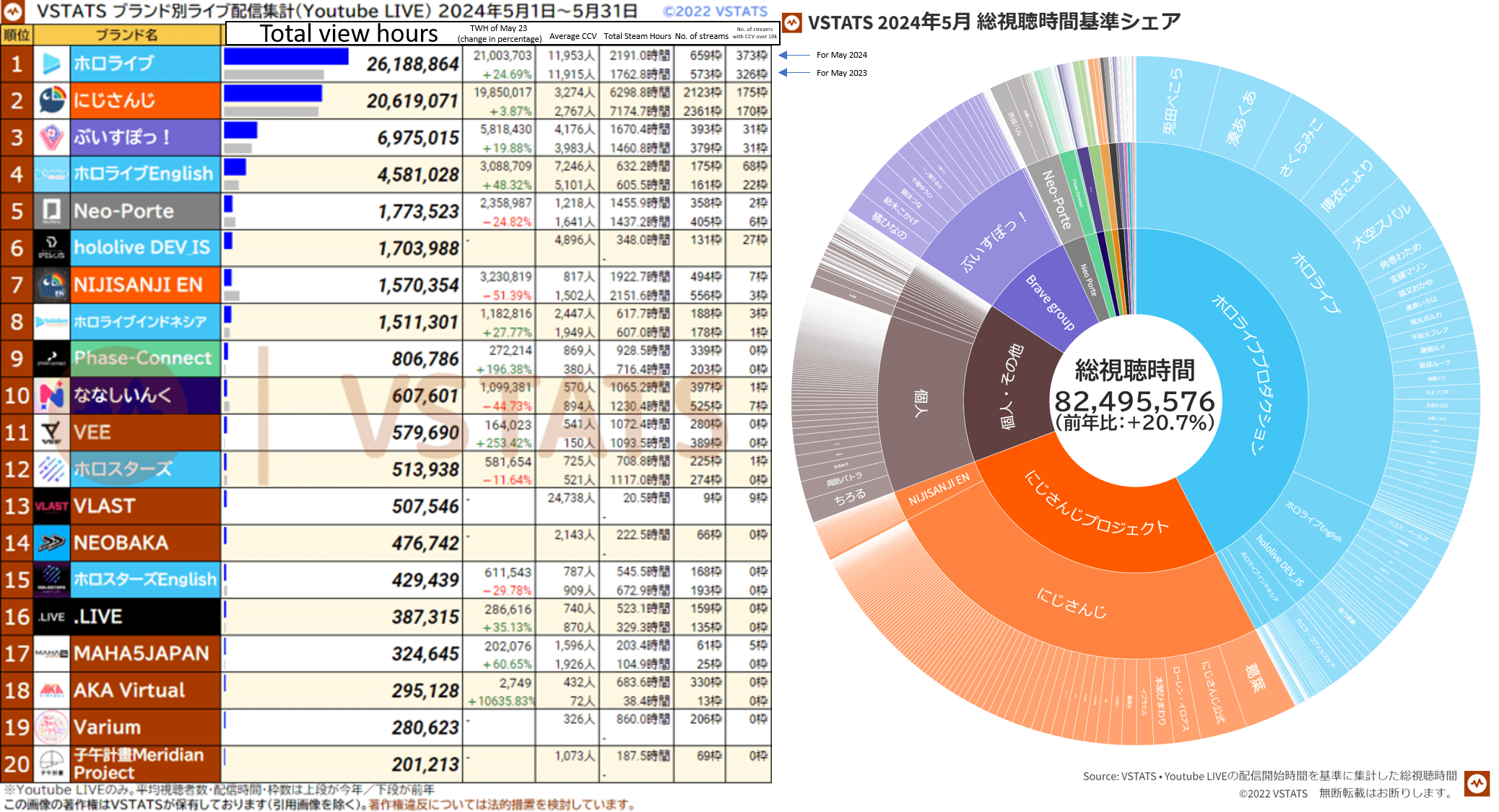Select the ホロライブ play-button logo in rank 1
The height and width of the screenshot is (812, 1499).
pos(51,64)
